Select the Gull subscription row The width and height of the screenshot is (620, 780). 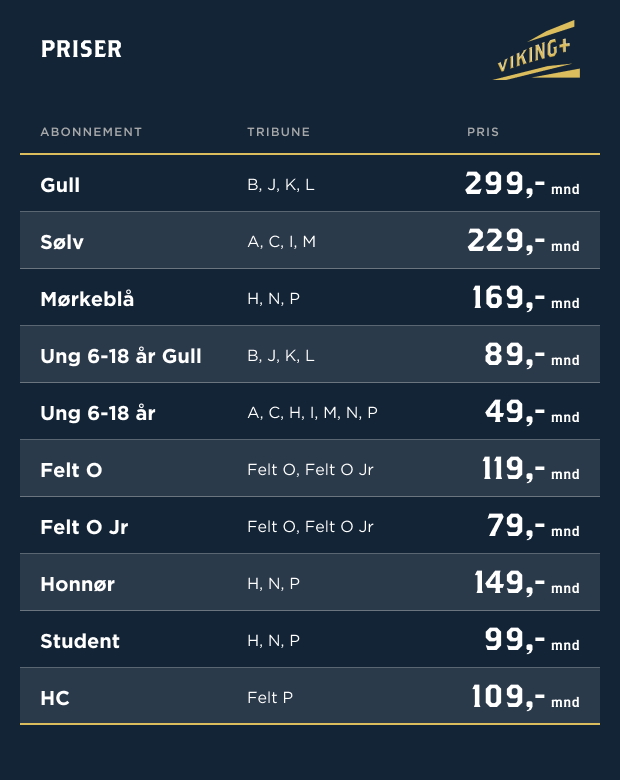[310, 183]
